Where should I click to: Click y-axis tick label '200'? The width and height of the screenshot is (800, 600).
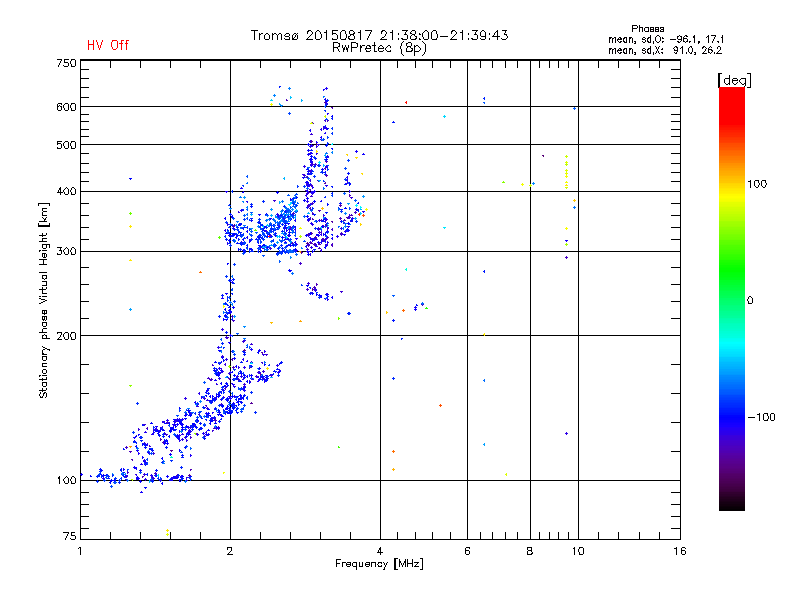pyautogui.click(x=67, y=336)
